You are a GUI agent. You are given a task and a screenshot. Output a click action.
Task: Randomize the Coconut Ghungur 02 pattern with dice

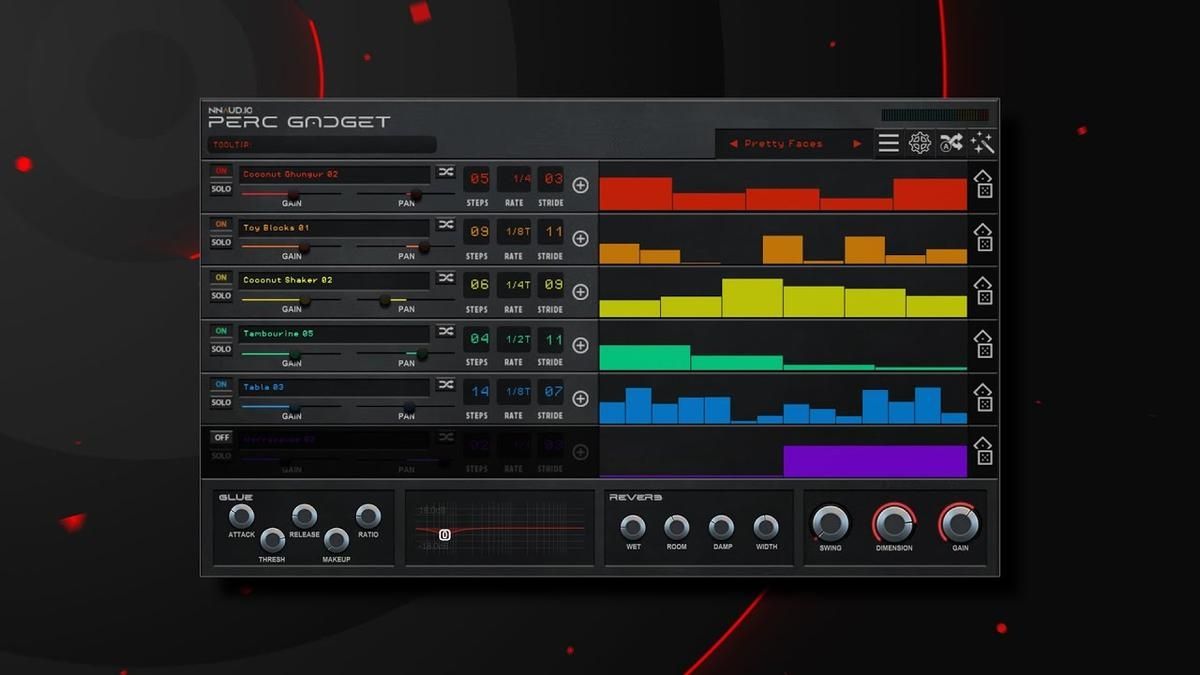(x=984, y=186)
